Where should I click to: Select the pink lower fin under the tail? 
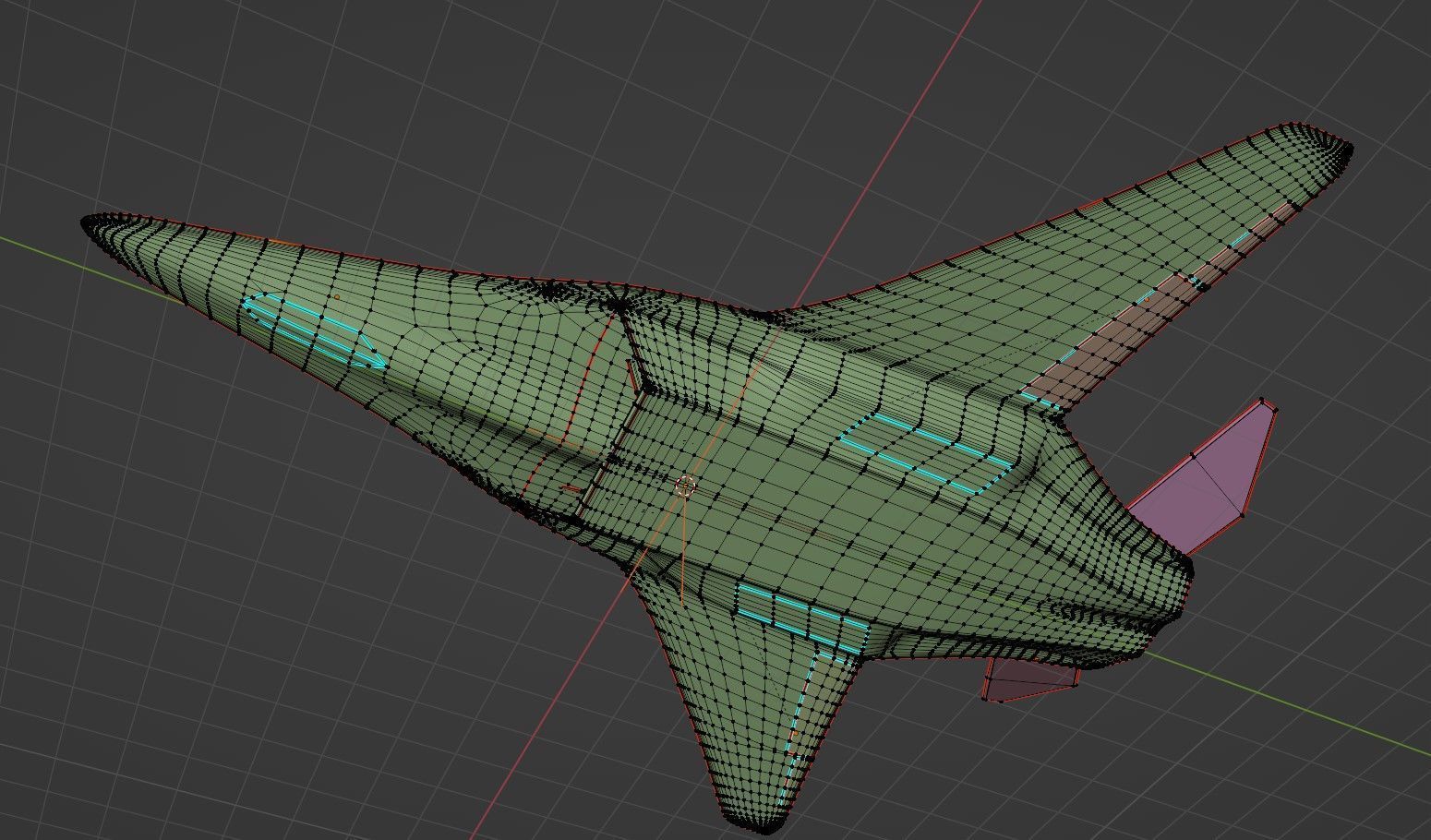click(x=1031, y=678)
